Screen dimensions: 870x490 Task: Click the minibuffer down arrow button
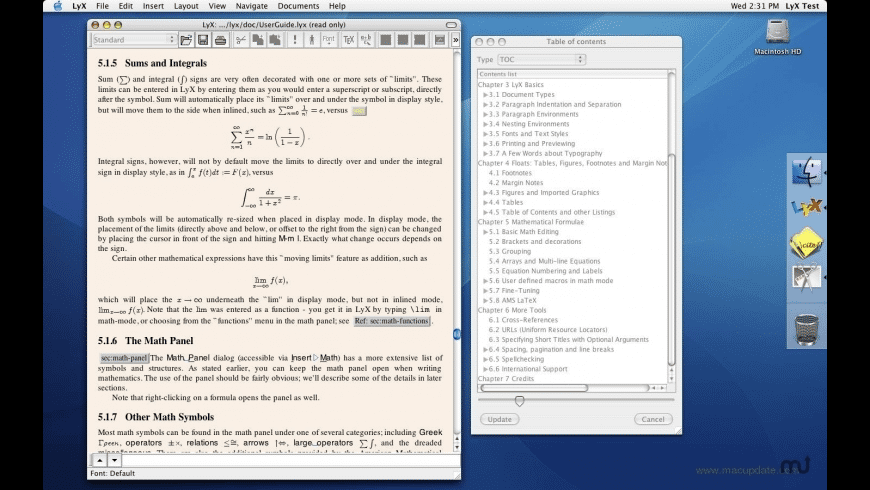[114, 460]
